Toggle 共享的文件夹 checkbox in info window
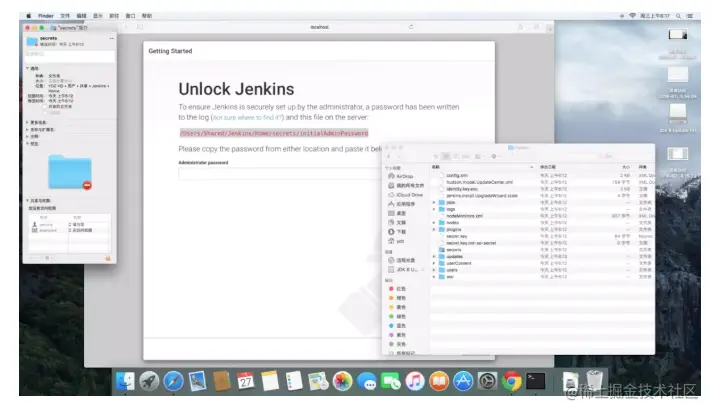Image resolution: width=712 pixels, height=414 pixels. [x=44, y=107]
